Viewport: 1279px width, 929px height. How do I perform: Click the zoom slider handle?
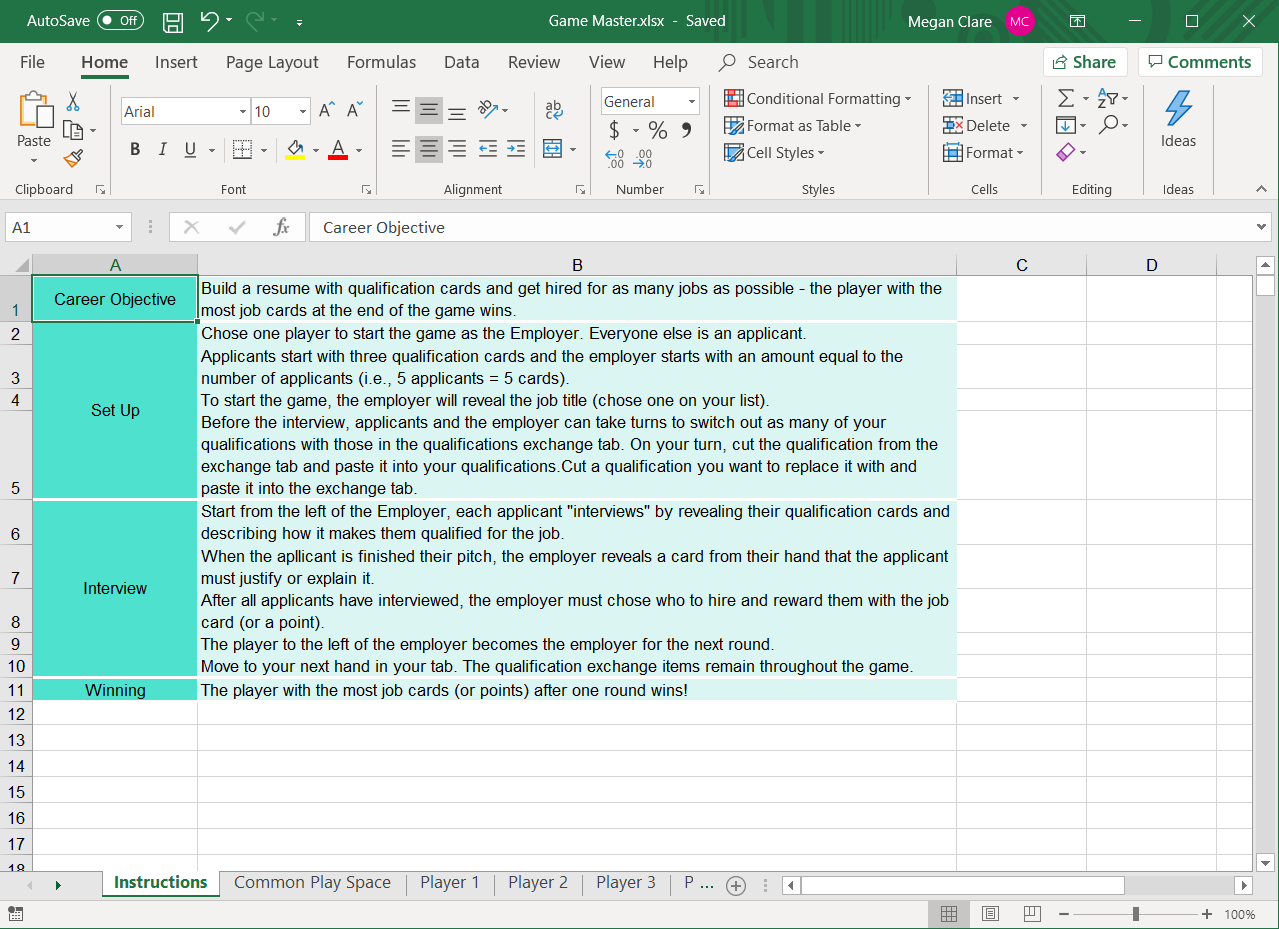pyautogui.click(x=1136, y=914)
